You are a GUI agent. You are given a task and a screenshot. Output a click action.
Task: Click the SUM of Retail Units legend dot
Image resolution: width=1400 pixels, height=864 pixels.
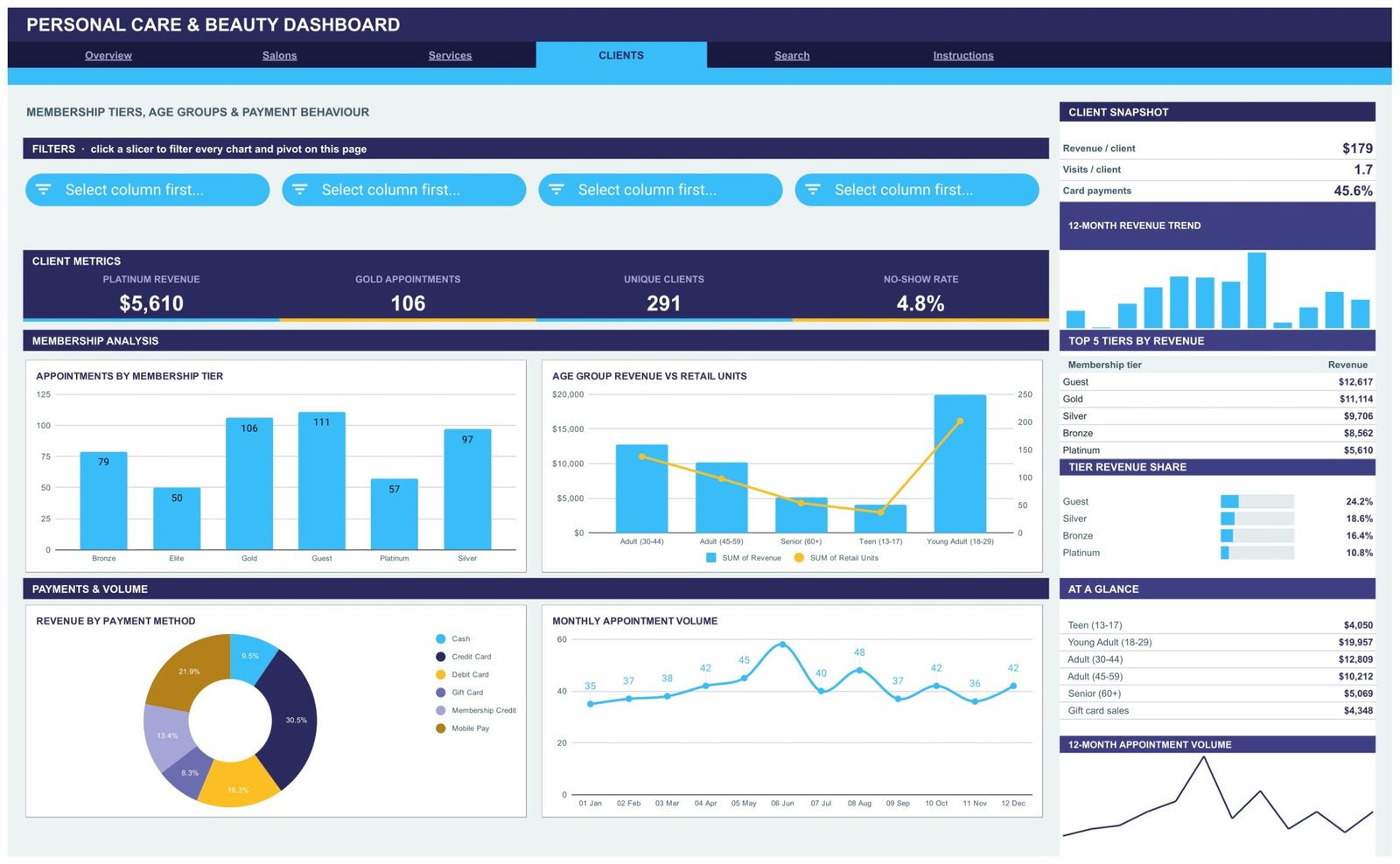point(799,558)
